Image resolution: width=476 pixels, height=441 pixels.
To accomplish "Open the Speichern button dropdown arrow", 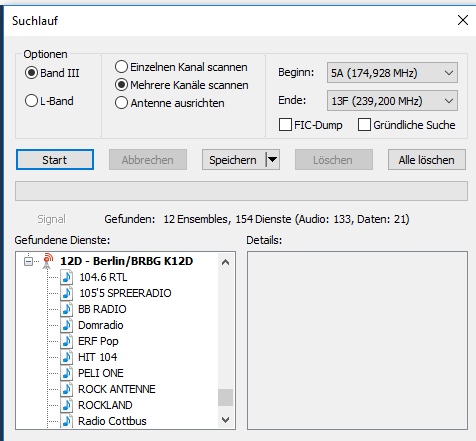I will (x=272, y=160).
